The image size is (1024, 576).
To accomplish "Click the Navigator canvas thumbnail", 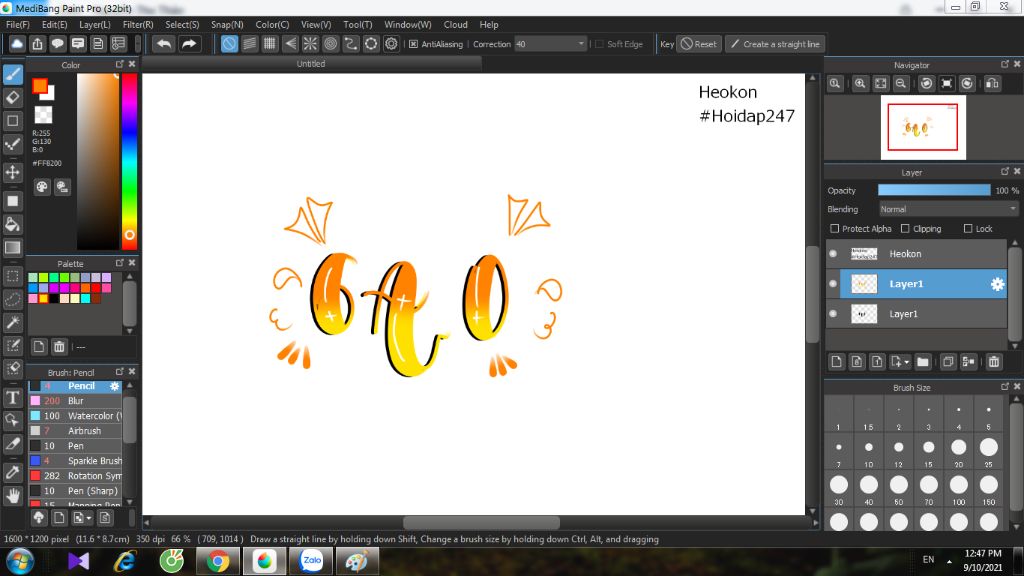I will point(923,127).
